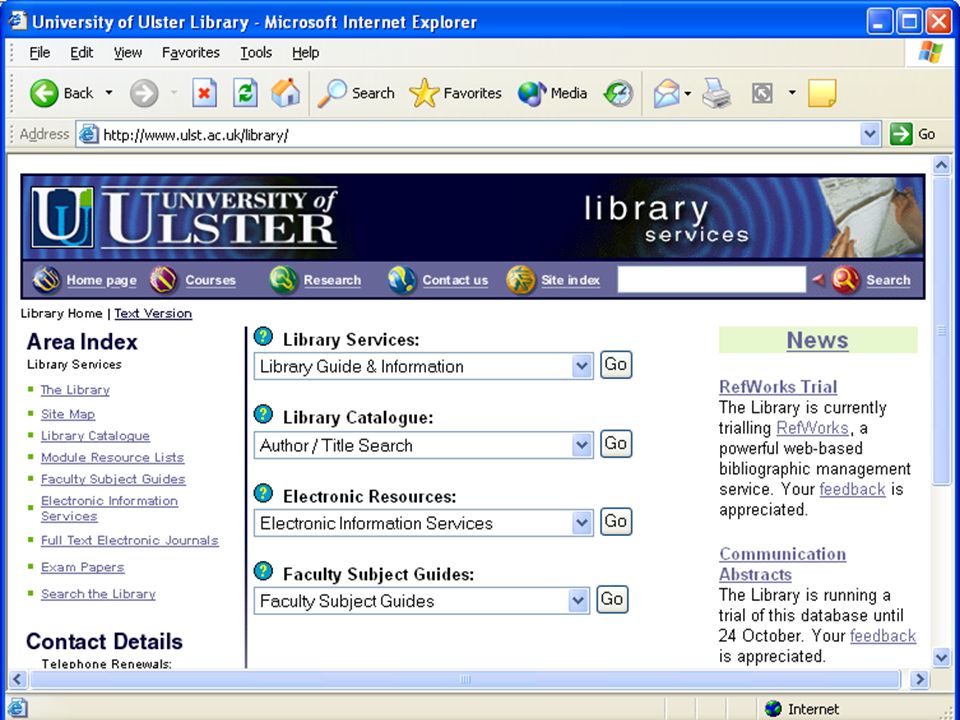This screenshot has width=960, height=720.
Task: Click the help icon beside Electronic Resources
Action: tap(263, 493)
